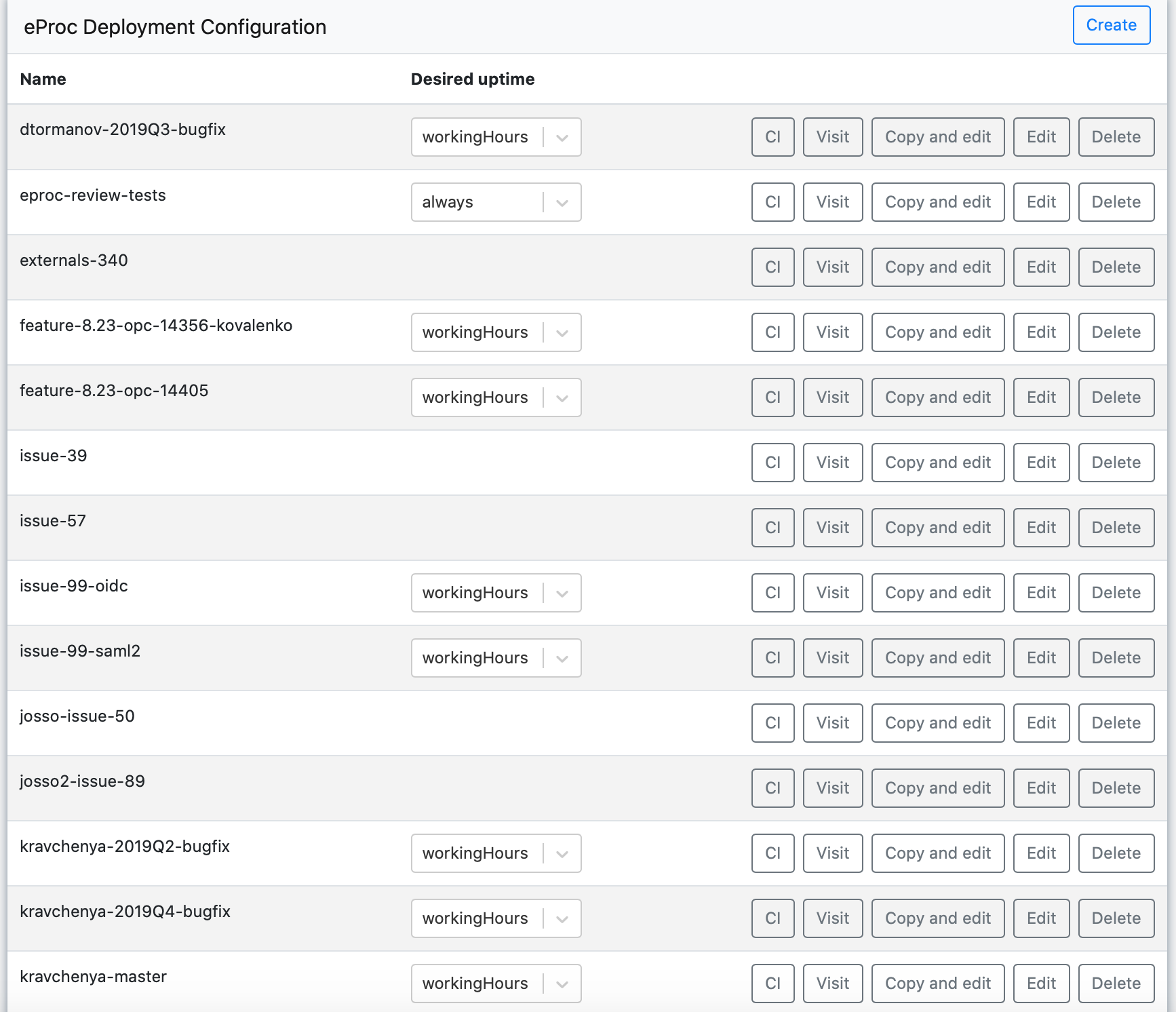Image resolution: width=1176 pixels, height=1012 pixels.
Task: Copy and edit kravchenya-2019Q2-bugfix
Action: pos(937,853)
